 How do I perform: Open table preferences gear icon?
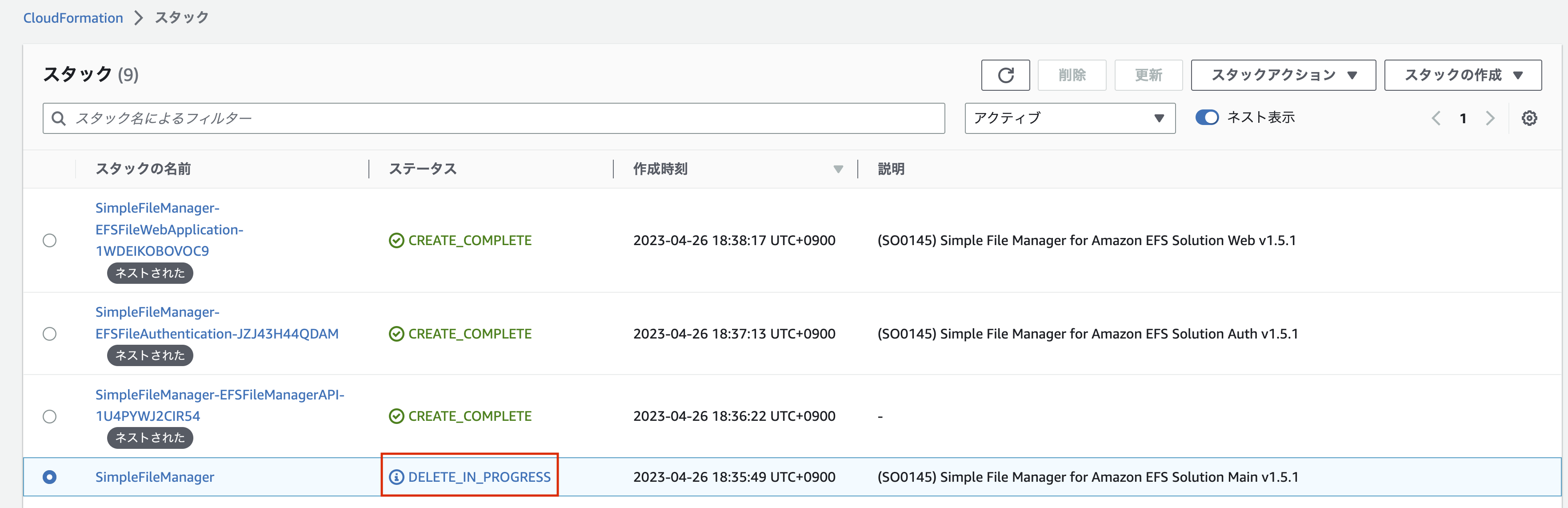tap(1529, 118)
